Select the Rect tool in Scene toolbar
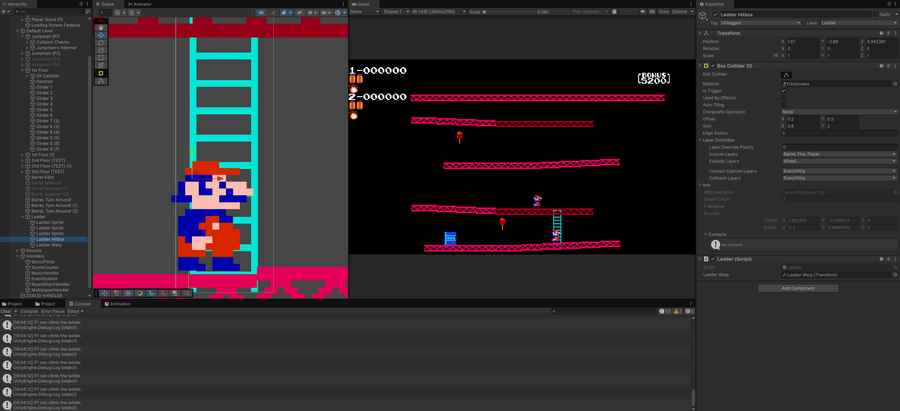 pos(101,57)
